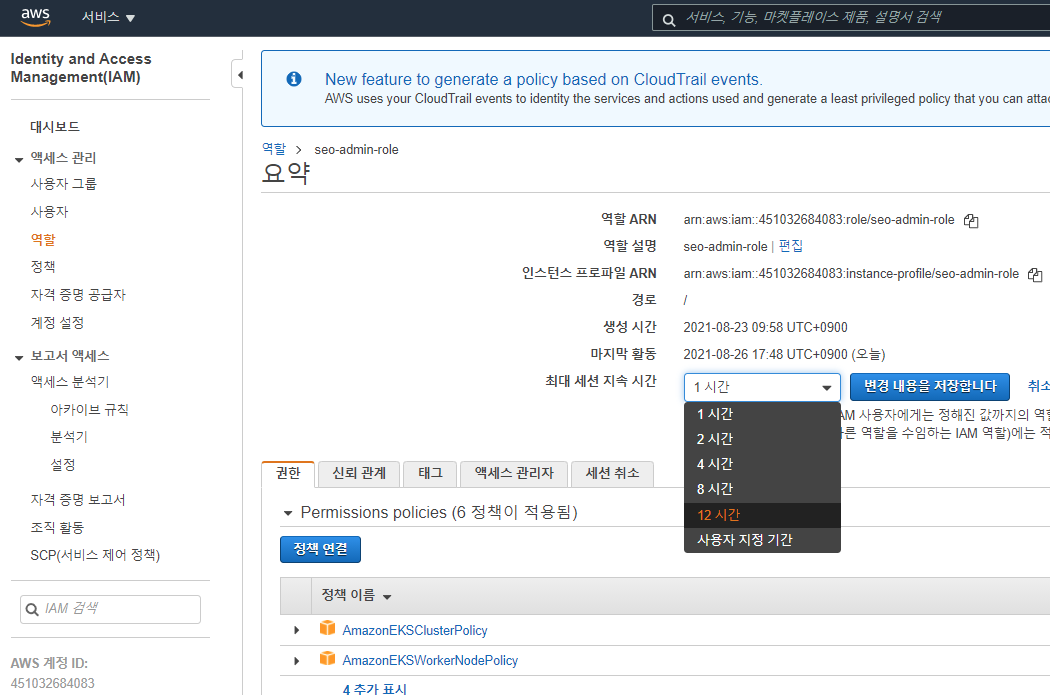Click the 편집 edit description link
The height and width of the screenshot is (695, 1050).
tap(791, 246)
